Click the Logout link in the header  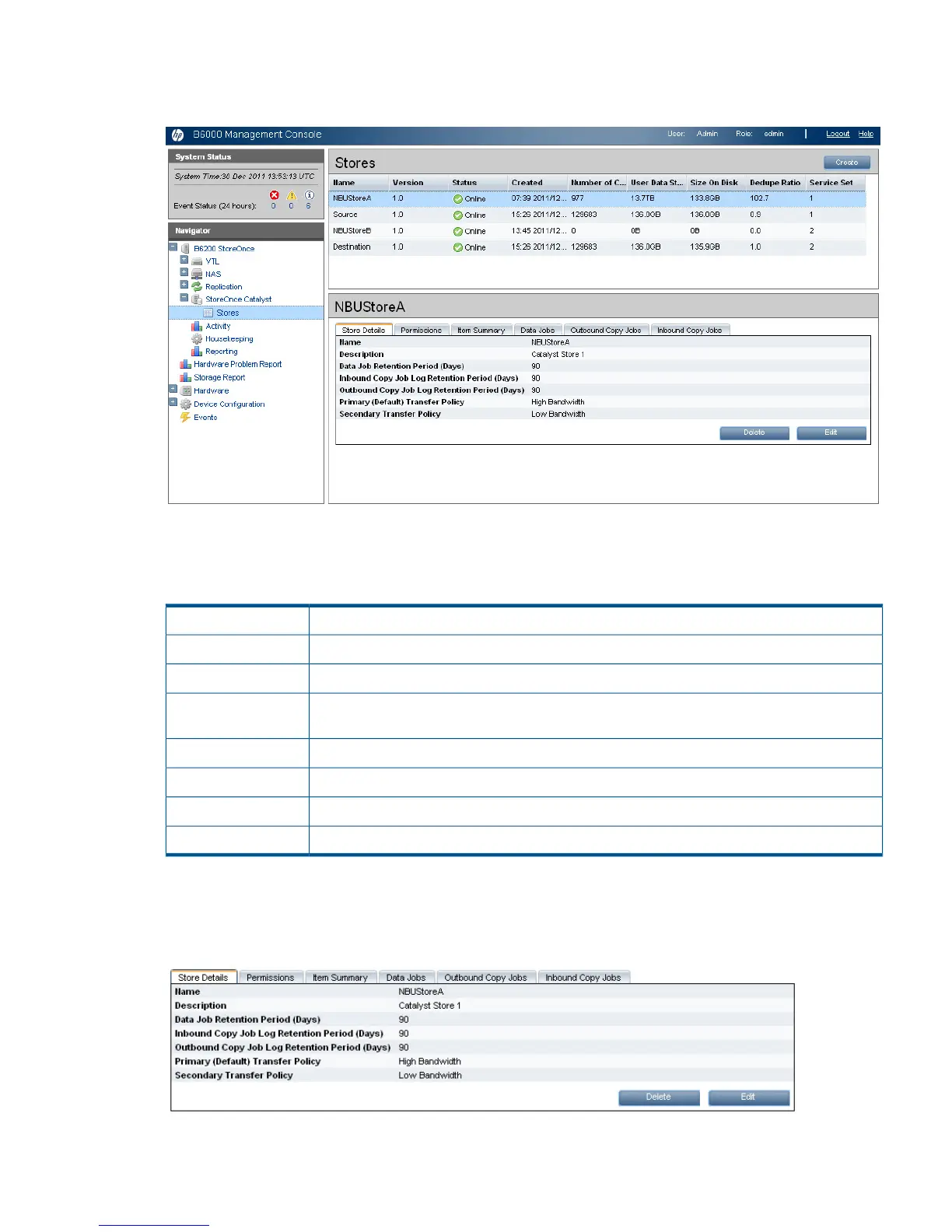[x=838, y=134]
